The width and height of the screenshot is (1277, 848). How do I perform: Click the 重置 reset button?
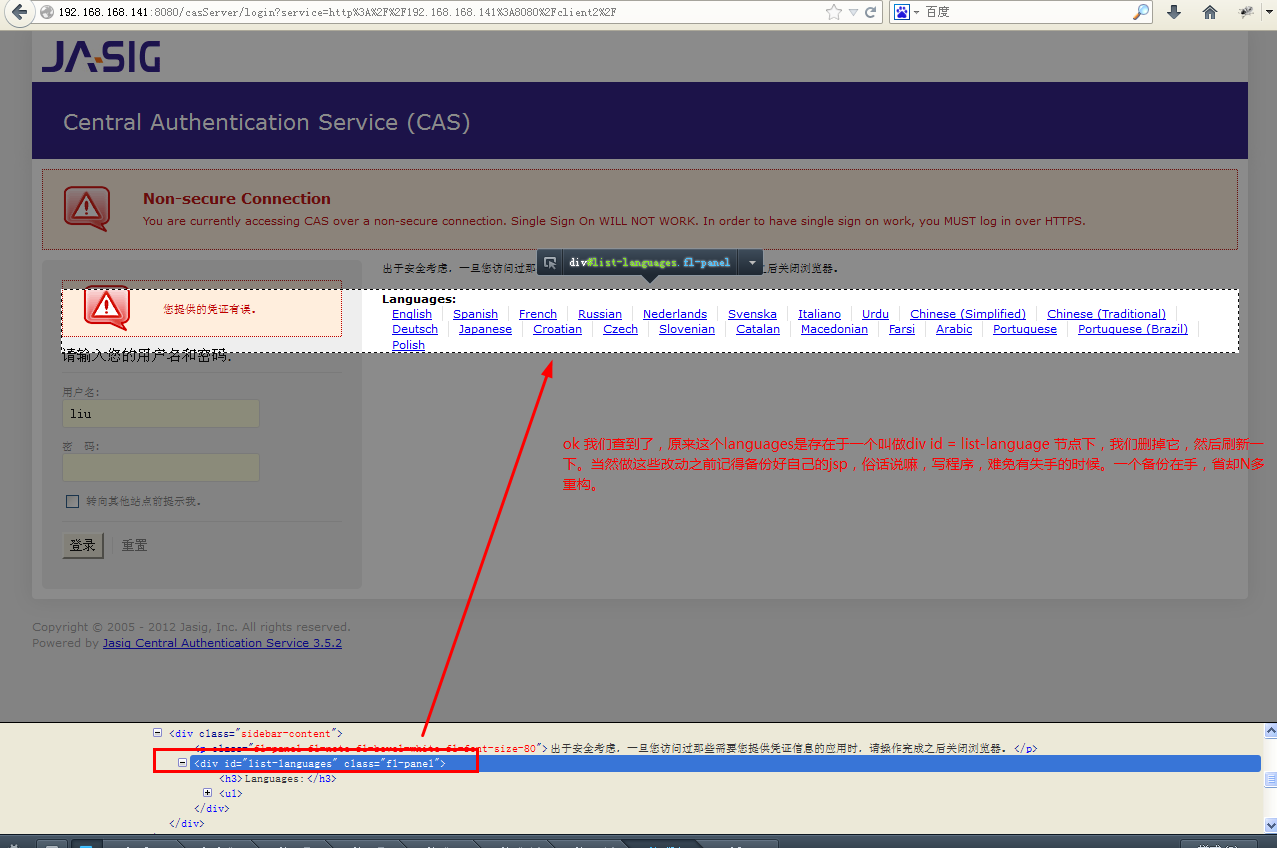click(x=135, y=545)
